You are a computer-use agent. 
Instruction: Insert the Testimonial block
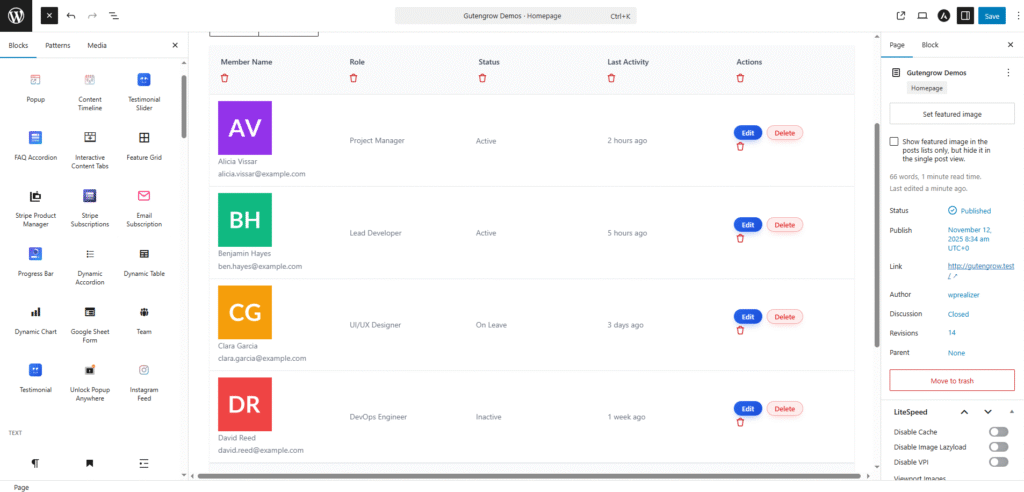pos(35,379)
